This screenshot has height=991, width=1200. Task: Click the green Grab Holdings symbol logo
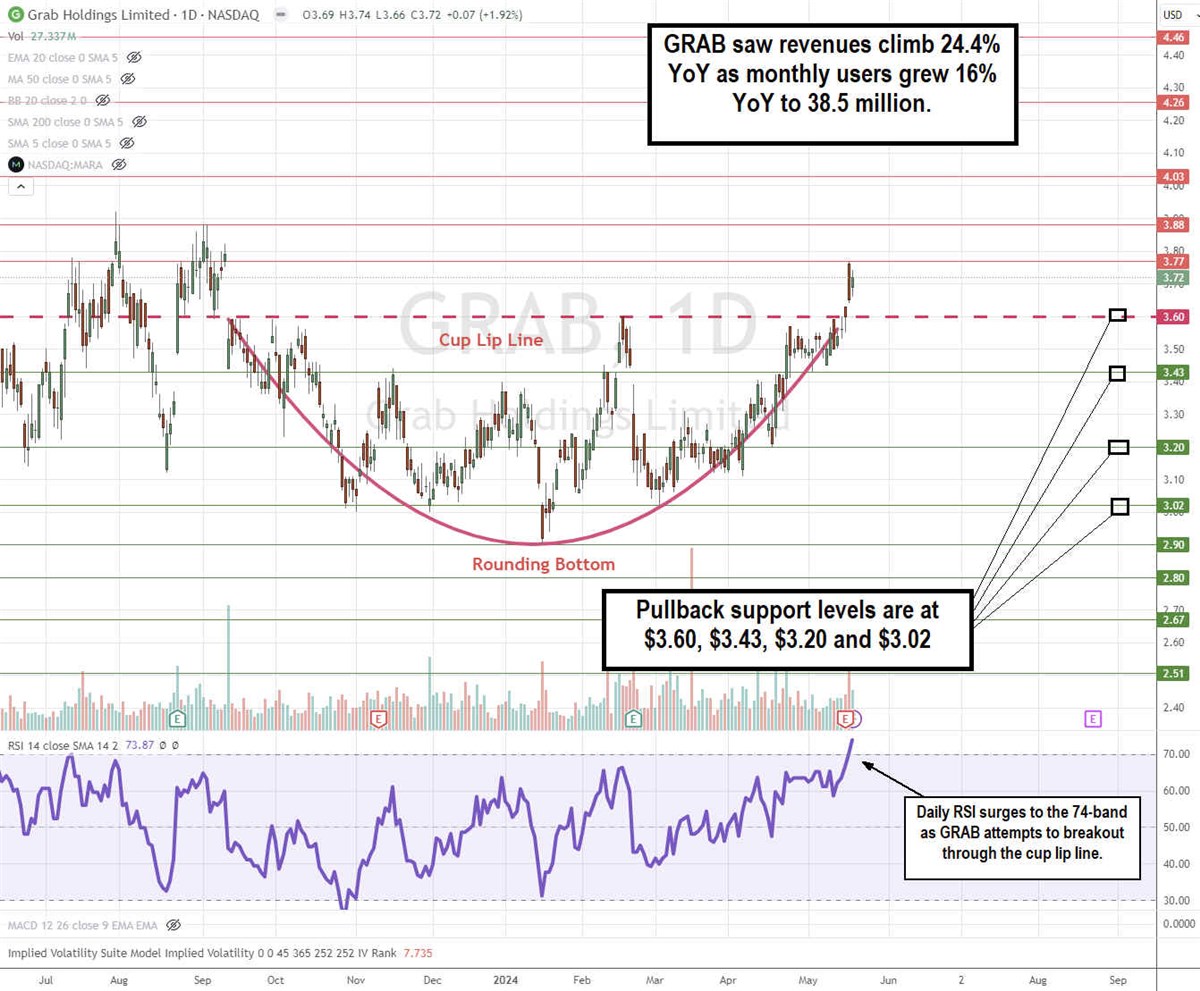click(17, 17)
